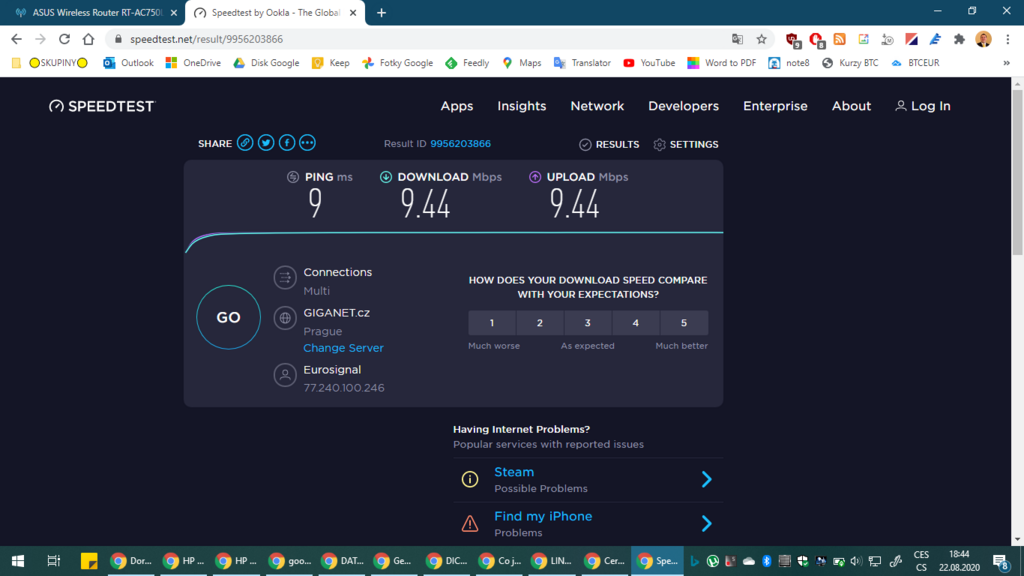The image size is (1024, 576).
Task: Show more bookmarks with the overflow chevron
Action: pyautogui.click(x=1006, y=63)
